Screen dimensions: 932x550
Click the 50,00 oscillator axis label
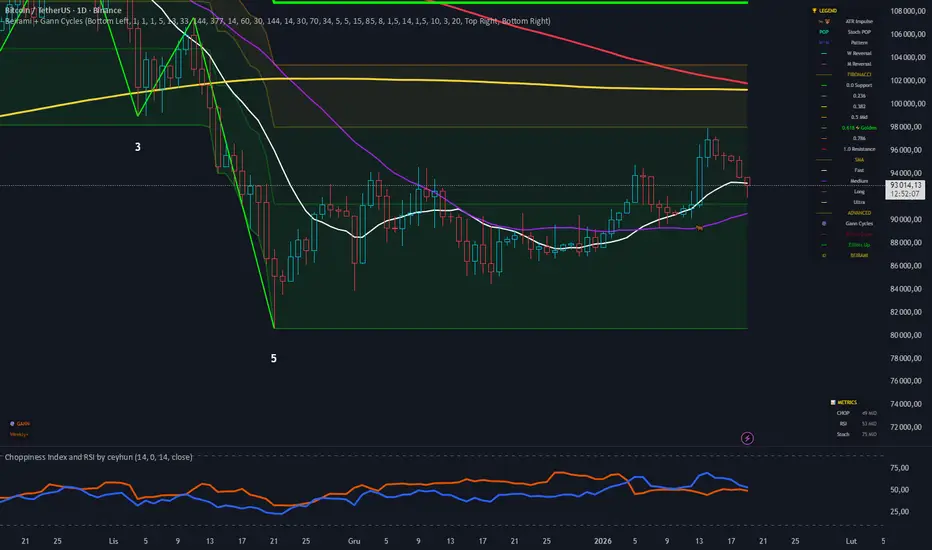[x=899, y=490]
